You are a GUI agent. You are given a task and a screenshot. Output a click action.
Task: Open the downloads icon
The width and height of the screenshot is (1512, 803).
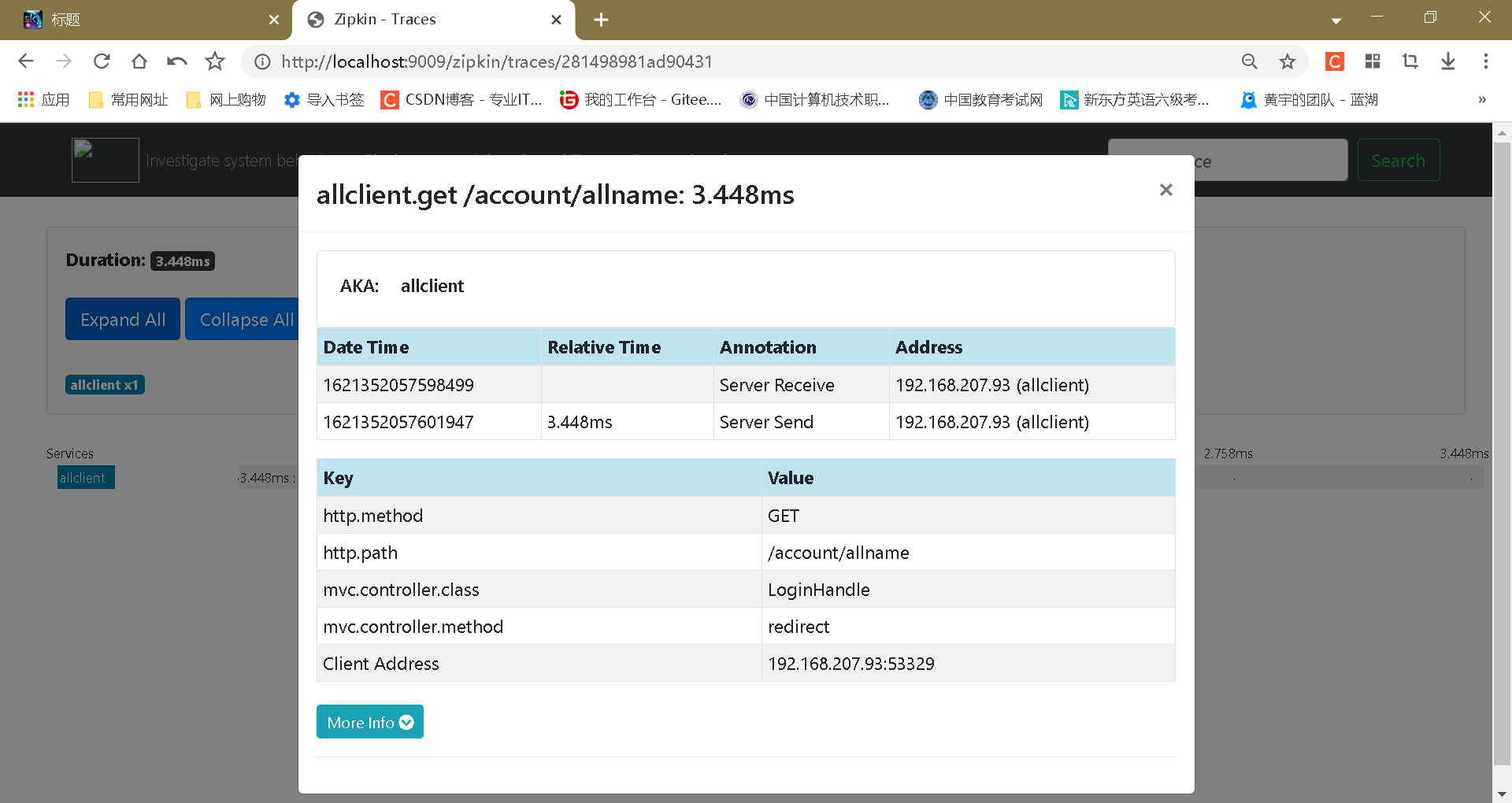[x=1448, y=61]
